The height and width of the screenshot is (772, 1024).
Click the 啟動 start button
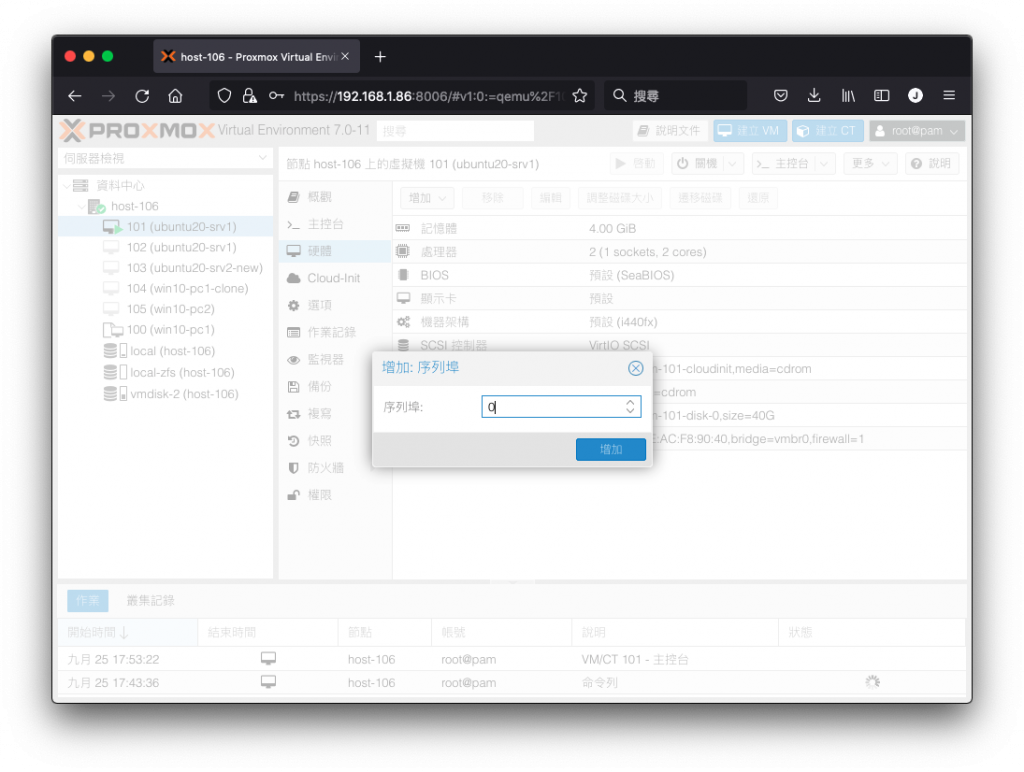coord(635,163)
